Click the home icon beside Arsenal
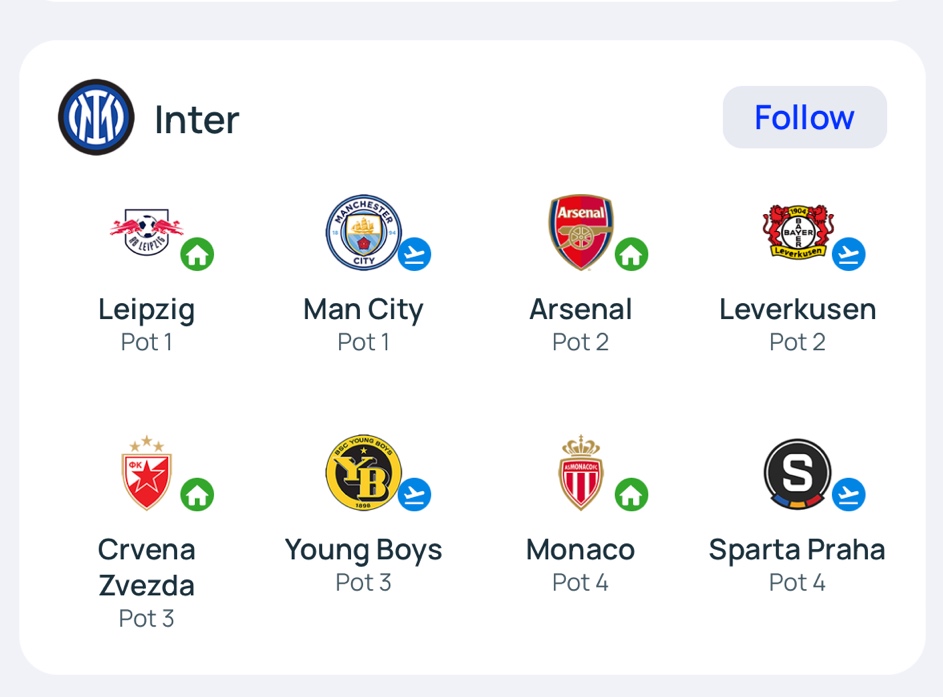Viewport: 943px width, 697px height. [631, 254]
